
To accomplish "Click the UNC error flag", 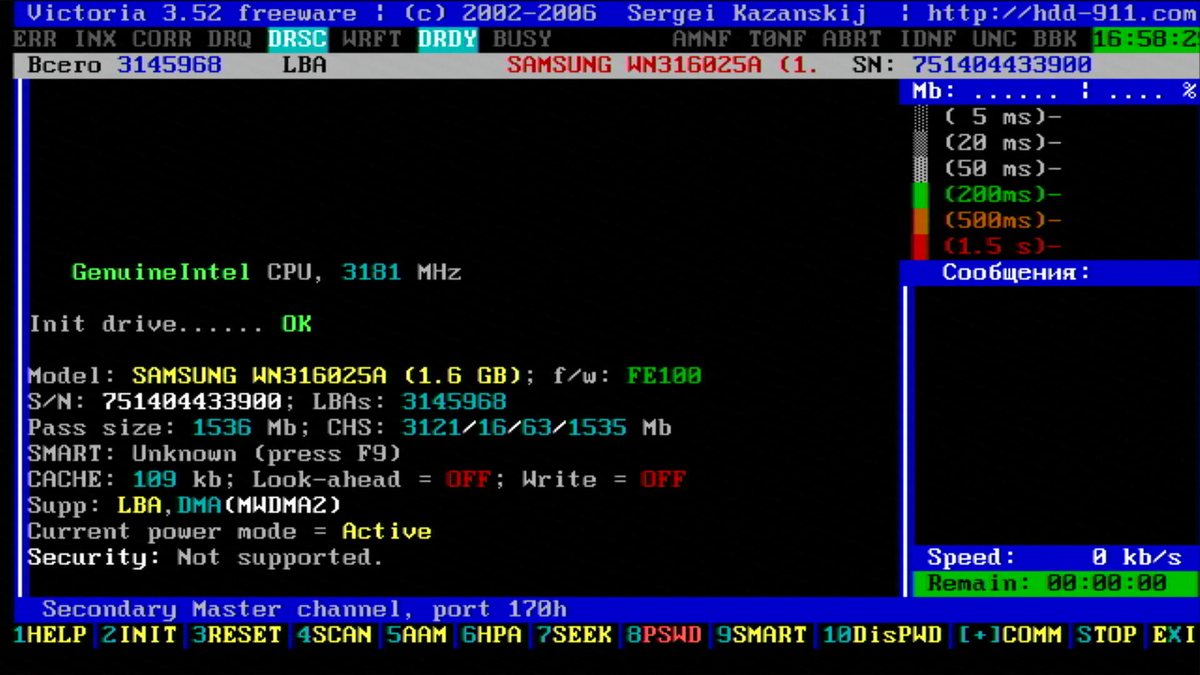I will [996, 40].
